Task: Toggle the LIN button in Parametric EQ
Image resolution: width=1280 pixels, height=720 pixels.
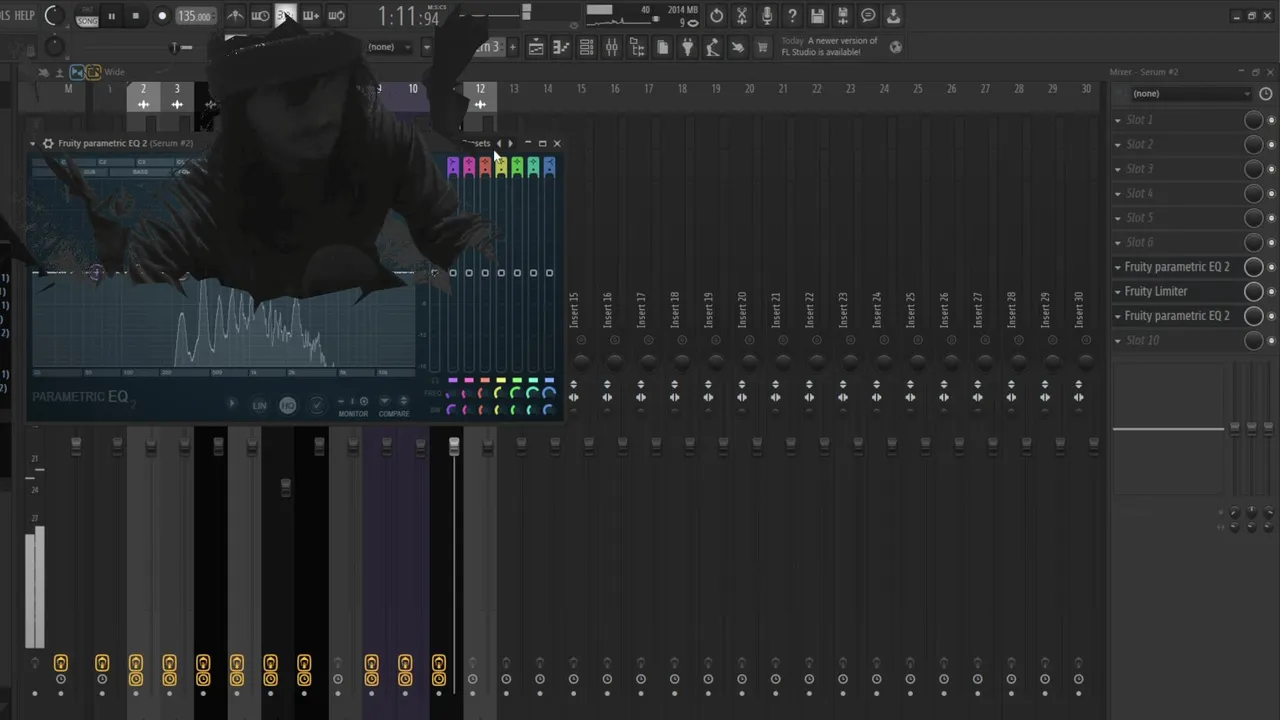Action: (x=260, y=405)
